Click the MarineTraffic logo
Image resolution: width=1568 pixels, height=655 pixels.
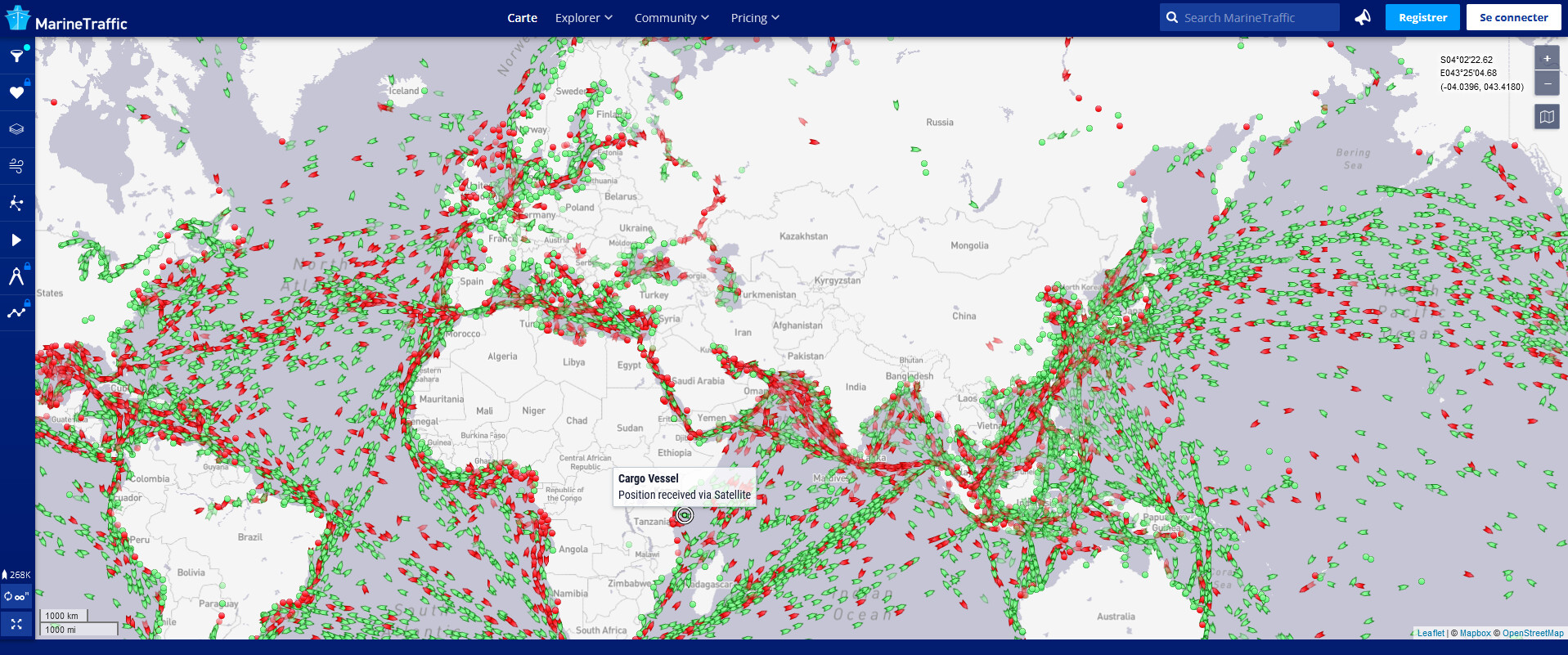pos(67,20)
